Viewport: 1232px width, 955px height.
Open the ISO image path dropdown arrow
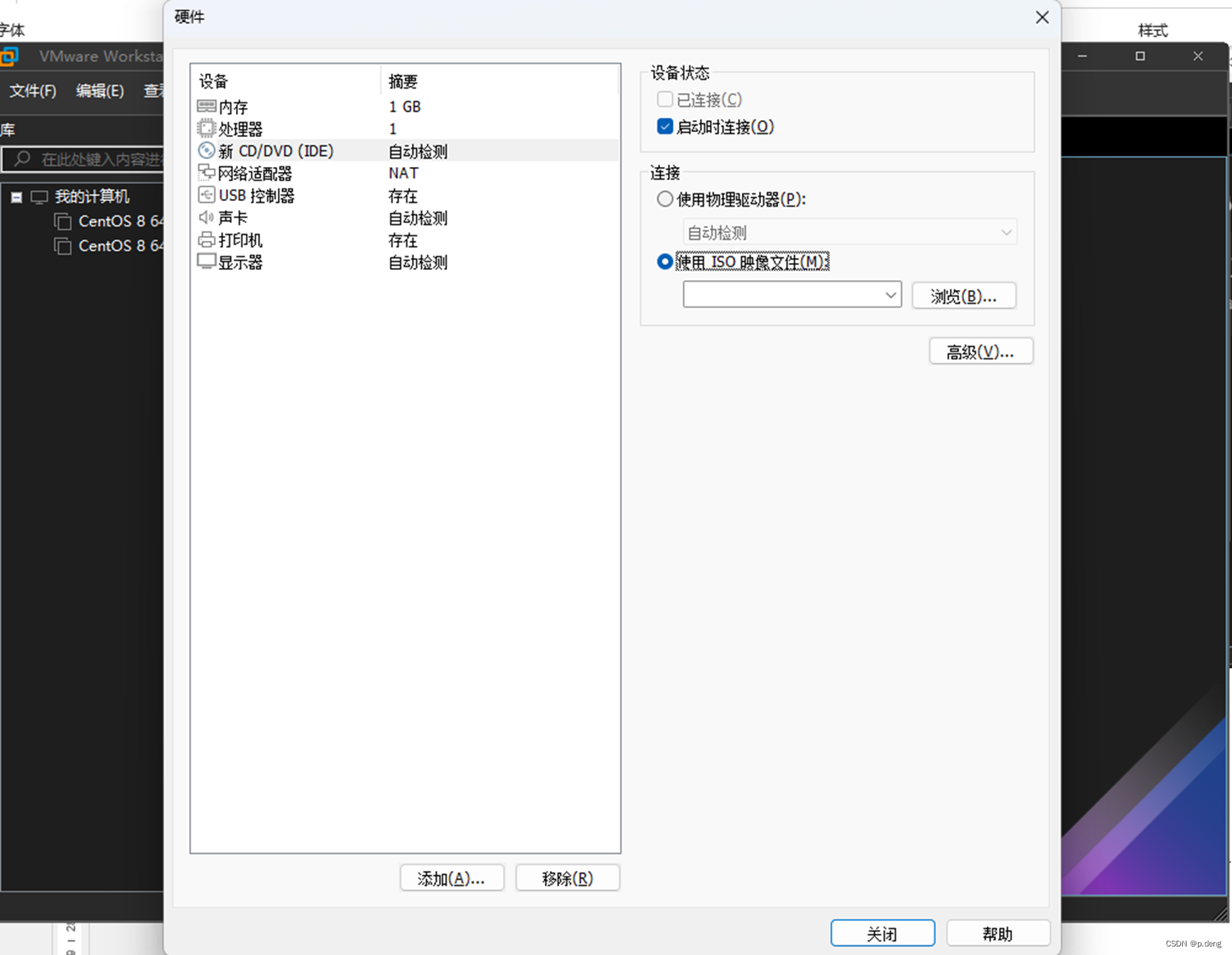[890, 295]
